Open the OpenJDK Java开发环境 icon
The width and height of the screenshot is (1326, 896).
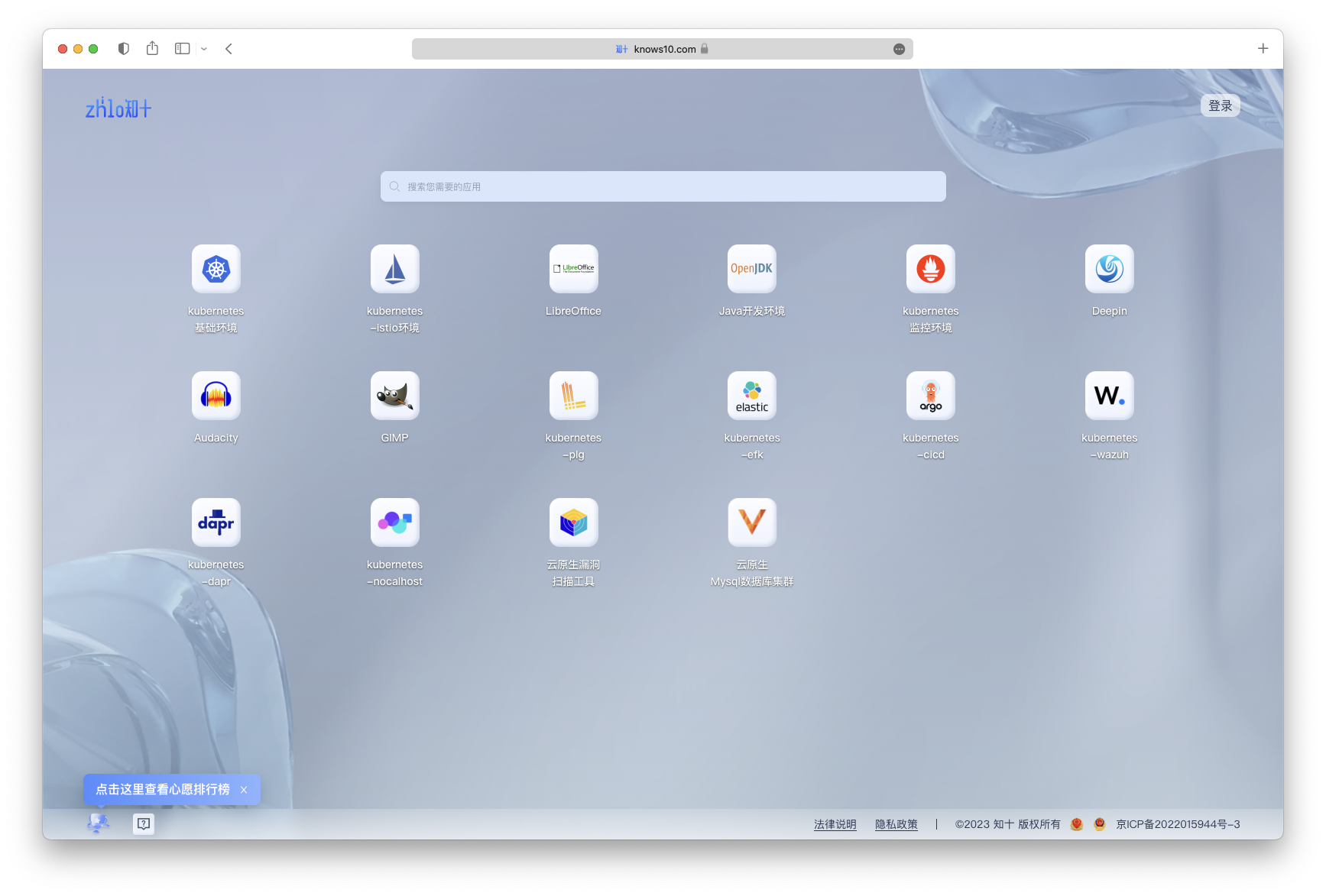(752, 269)
